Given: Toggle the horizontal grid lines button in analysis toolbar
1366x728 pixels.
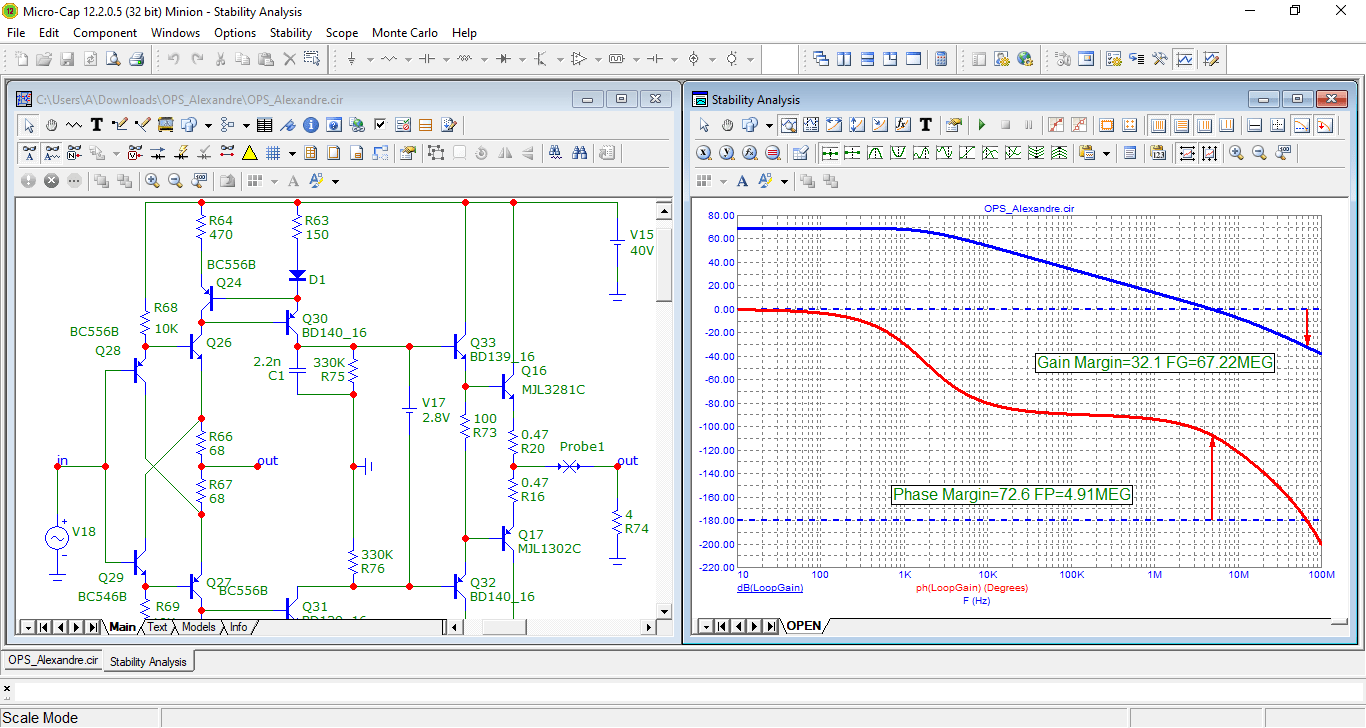Looking at the screenshot, I should pyautogui.click(x=1181, y=125).
